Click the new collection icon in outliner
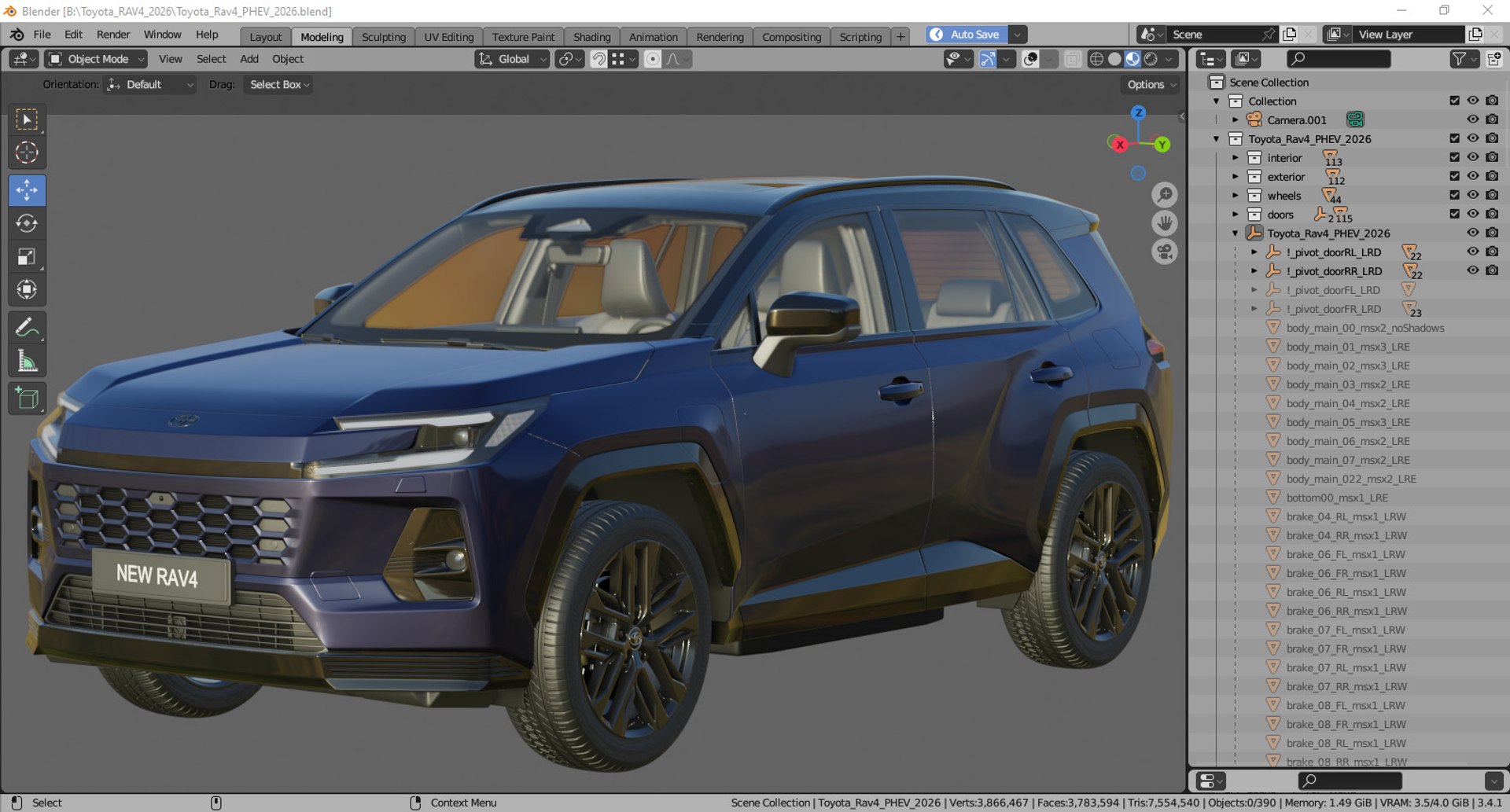The width and height of the screenshot is (1510, 812). tap(1493, 59)
